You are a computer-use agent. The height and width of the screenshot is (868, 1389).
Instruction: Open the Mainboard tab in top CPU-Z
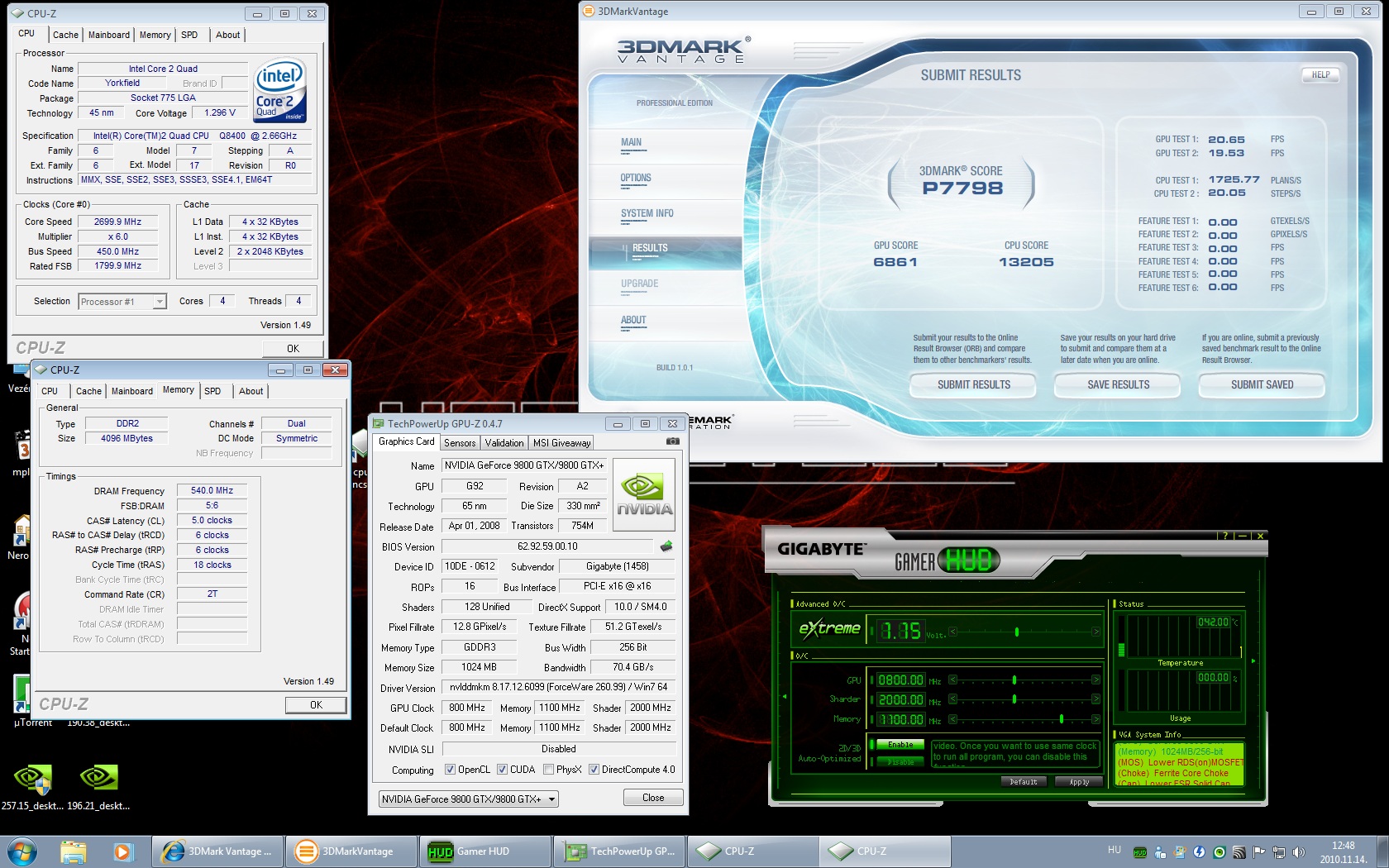coord(108,35)
